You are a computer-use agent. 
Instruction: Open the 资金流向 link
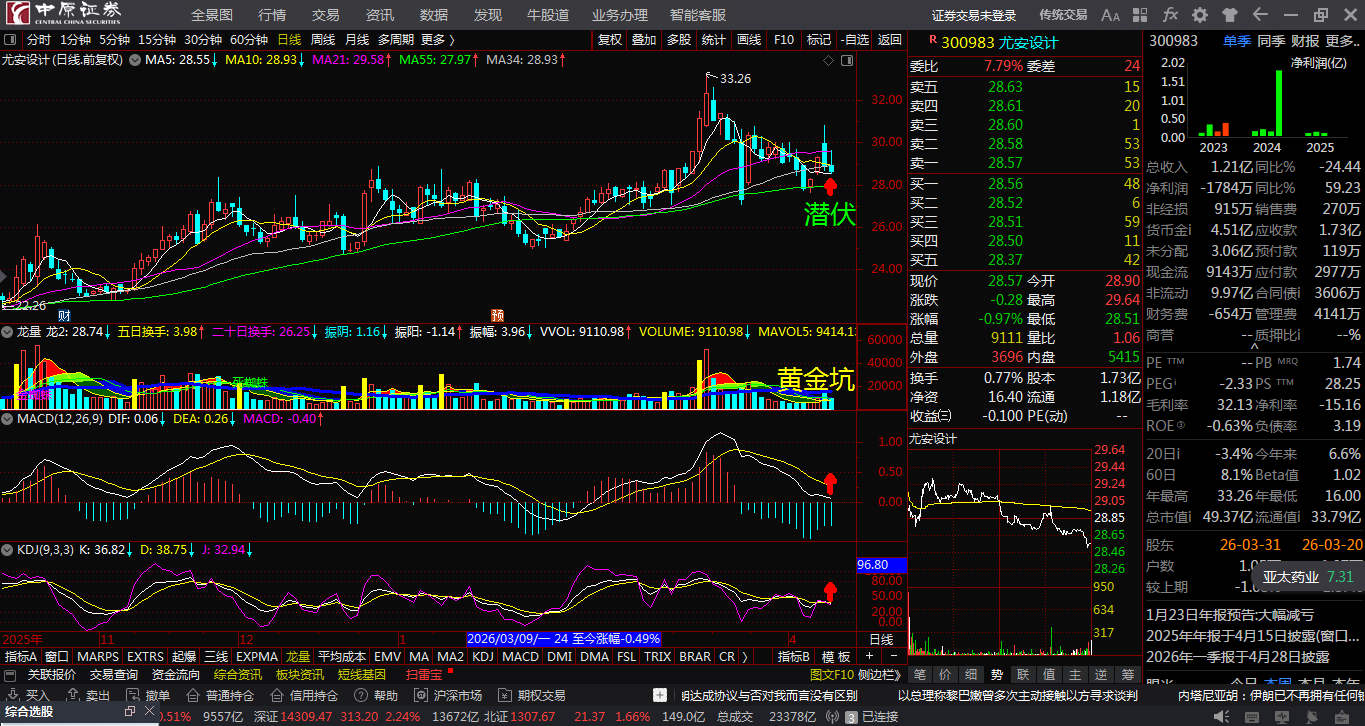click(175, 675)
